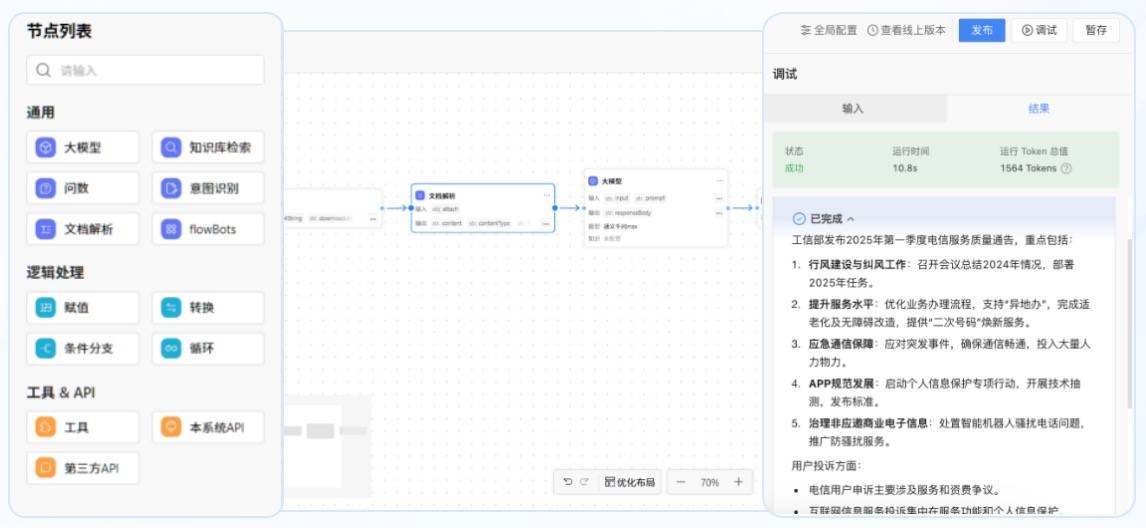Click the 行风建设与纠风工作 list item

(942, 274)
